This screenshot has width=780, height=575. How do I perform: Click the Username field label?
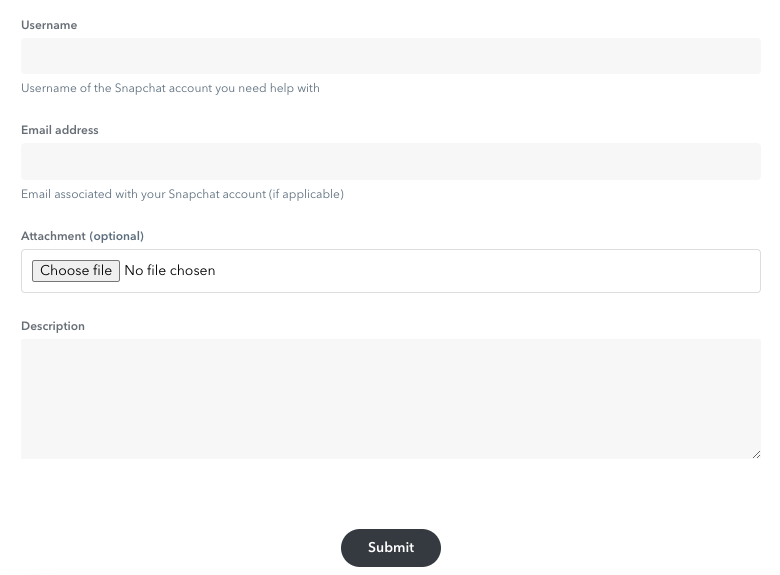tap(49, 25)
